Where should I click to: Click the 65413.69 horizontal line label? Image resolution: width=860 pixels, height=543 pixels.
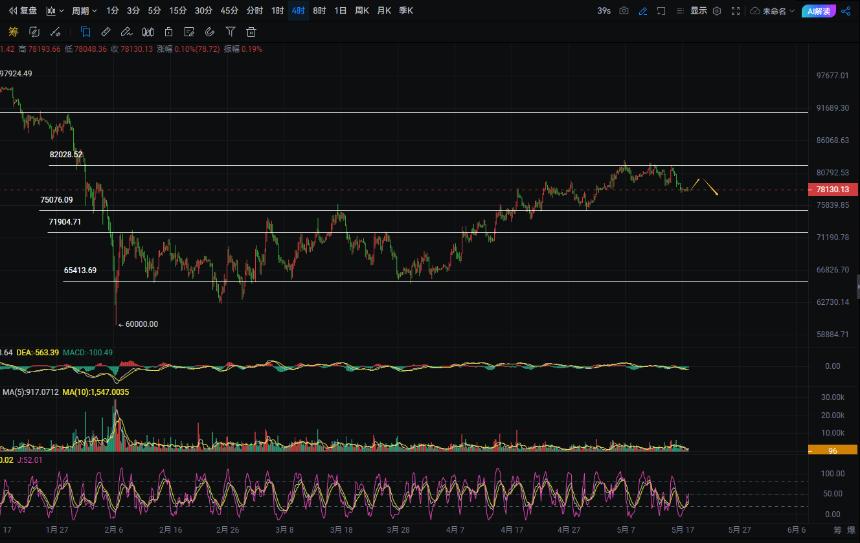click(80, 270)
